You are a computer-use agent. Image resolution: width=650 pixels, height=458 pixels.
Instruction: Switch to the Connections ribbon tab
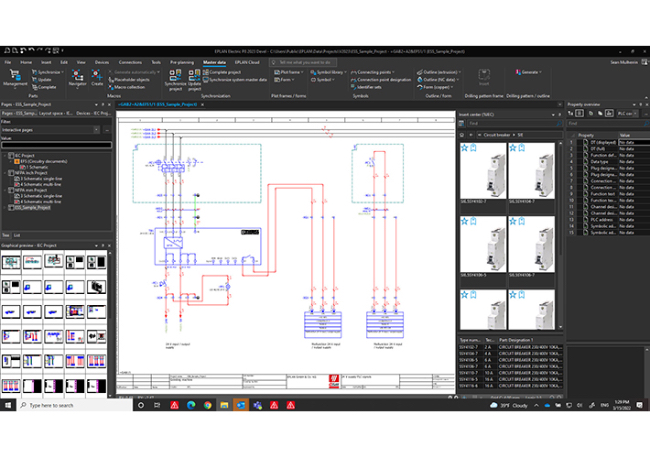click(x=130, y=62)
